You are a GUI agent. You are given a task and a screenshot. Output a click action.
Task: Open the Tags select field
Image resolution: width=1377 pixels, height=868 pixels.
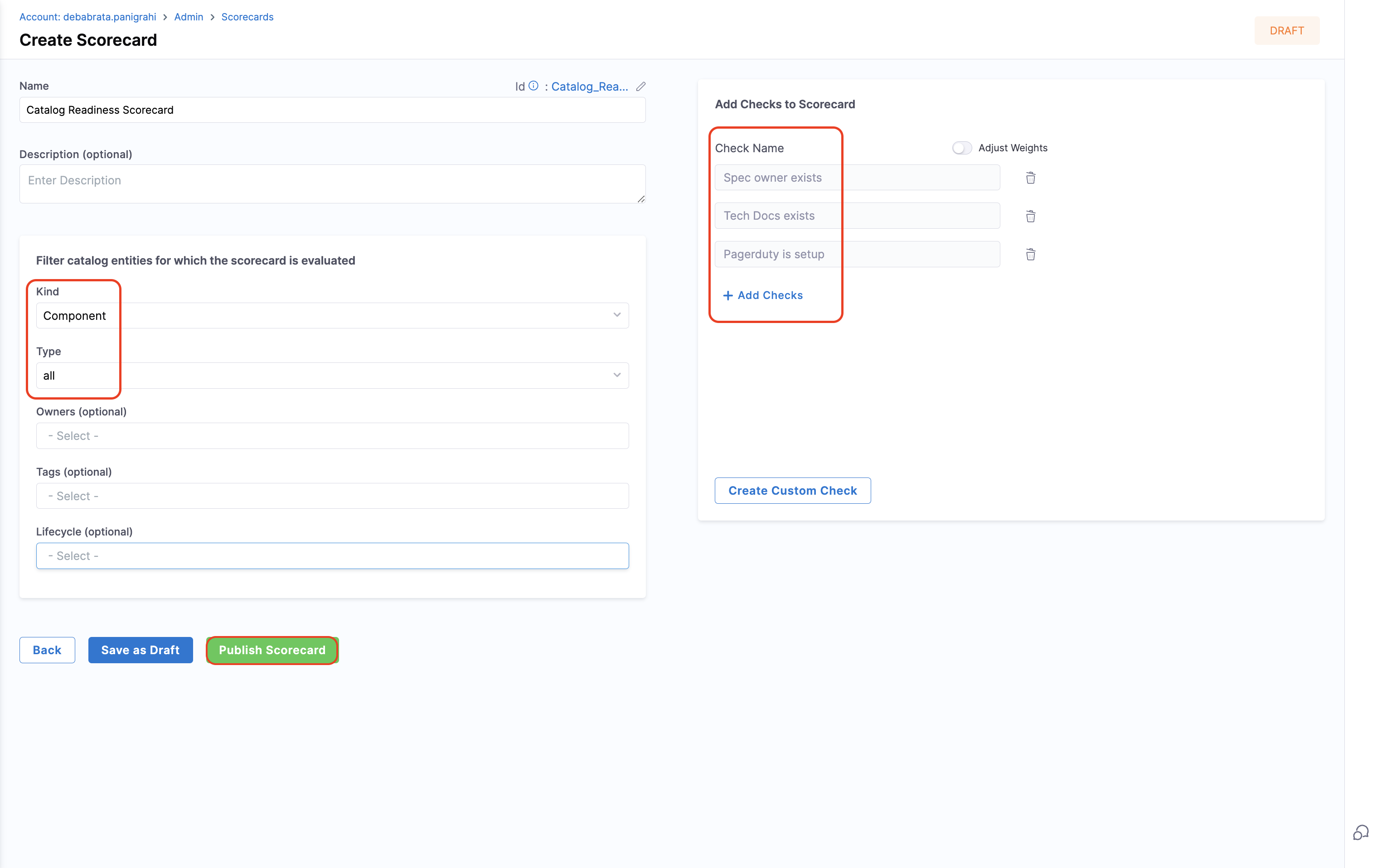click(x=332, y=496)
